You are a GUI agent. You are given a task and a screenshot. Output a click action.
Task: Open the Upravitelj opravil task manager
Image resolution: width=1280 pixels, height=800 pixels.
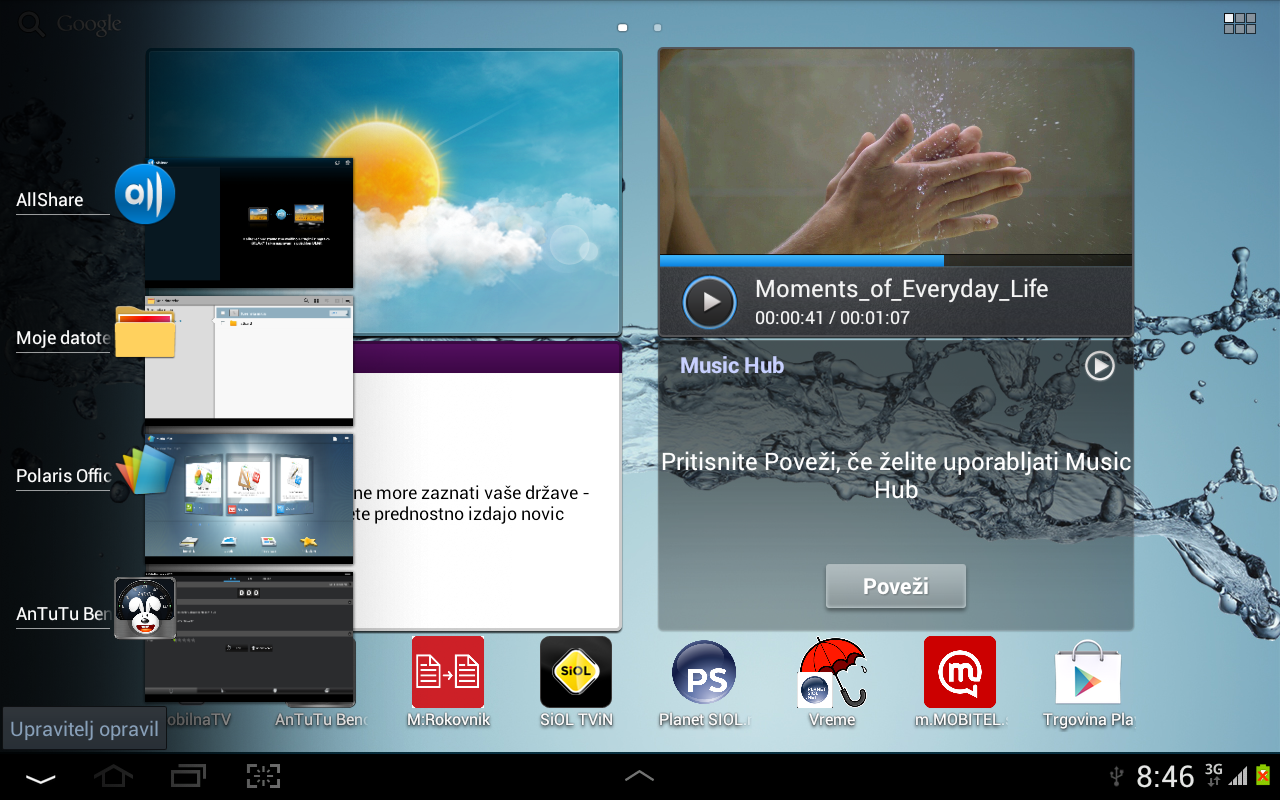pos(84,729)
